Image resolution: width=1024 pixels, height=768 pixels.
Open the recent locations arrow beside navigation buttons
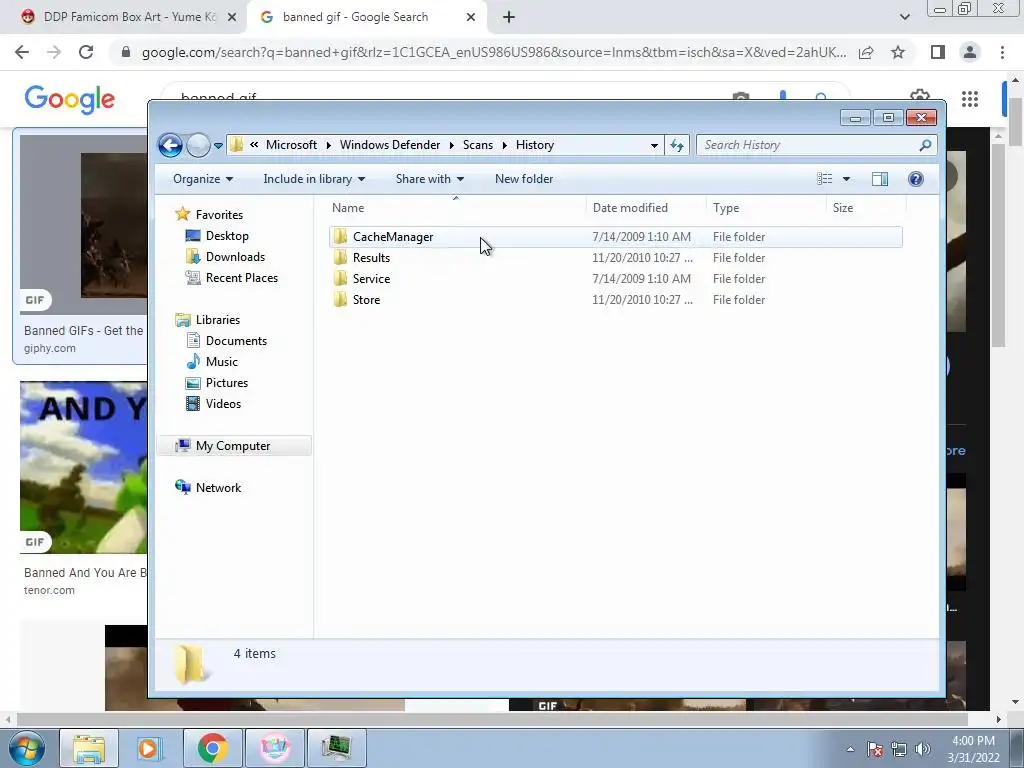click(218, 146)
